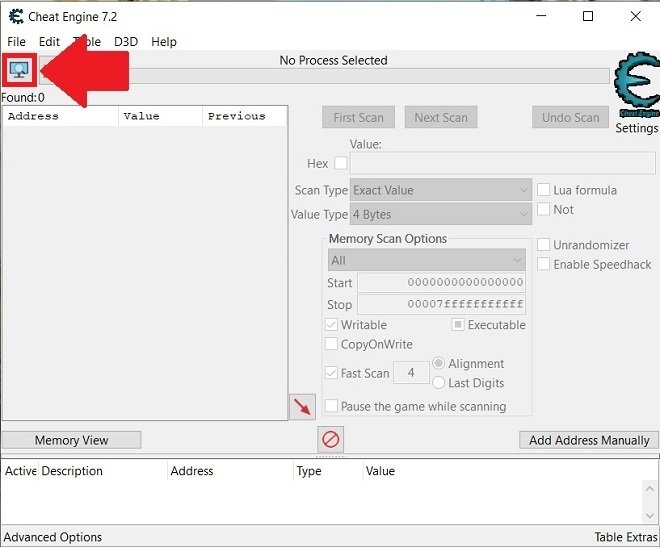The height and width of the screenshot is (547, 660).
Task: Open the File menu
Action: click(16, 42)
